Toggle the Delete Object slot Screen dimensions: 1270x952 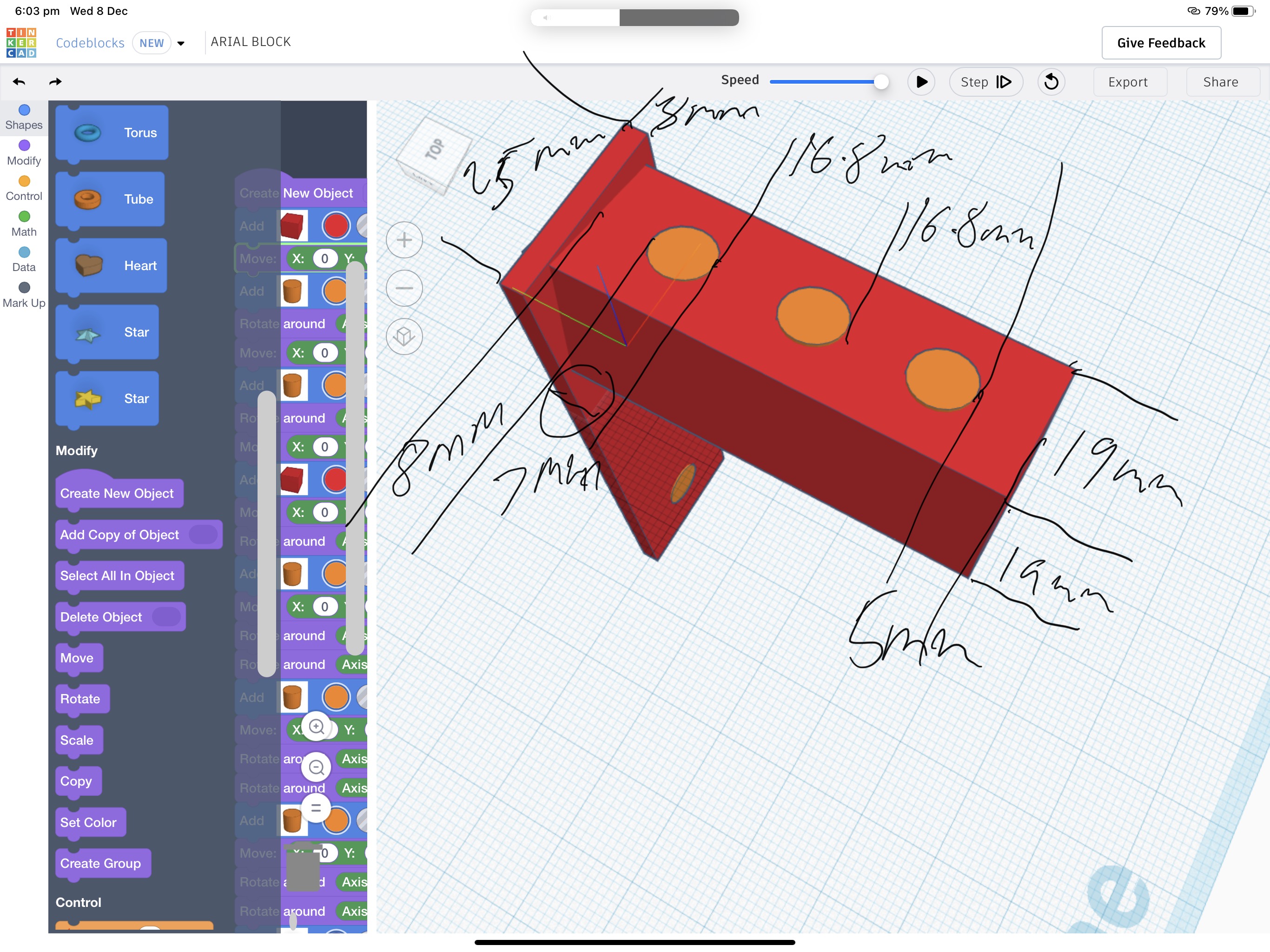click(166, 617)
